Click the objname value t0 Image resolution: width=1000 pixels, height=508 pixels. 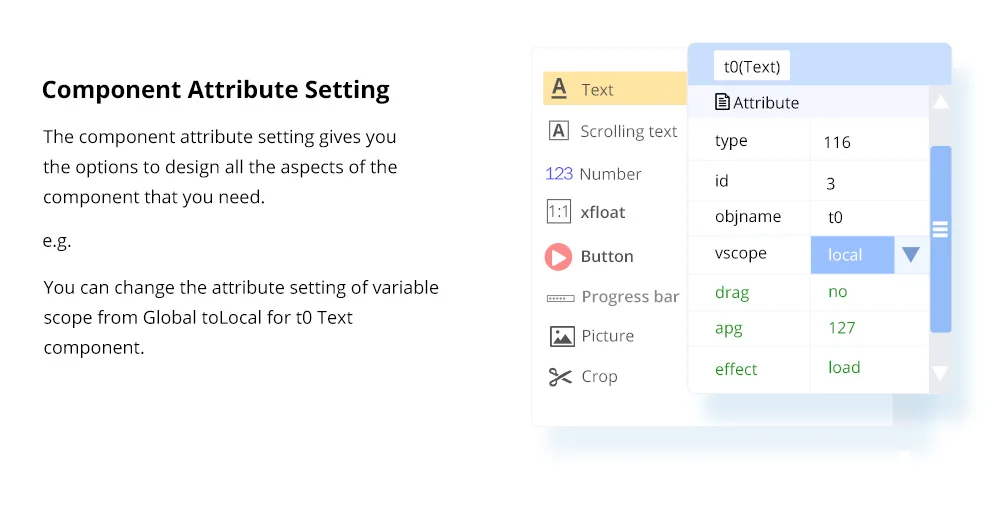(x=836, y=217)
